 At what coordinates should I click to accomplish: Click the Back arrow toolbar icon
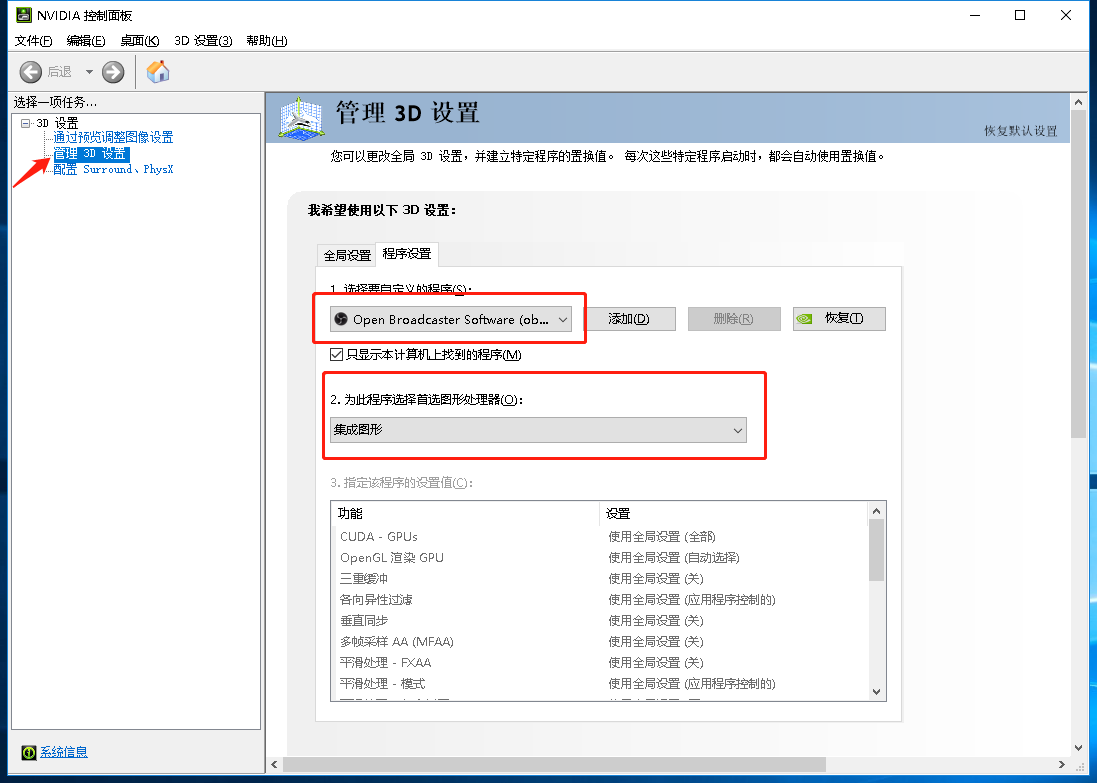pos(30,71)
